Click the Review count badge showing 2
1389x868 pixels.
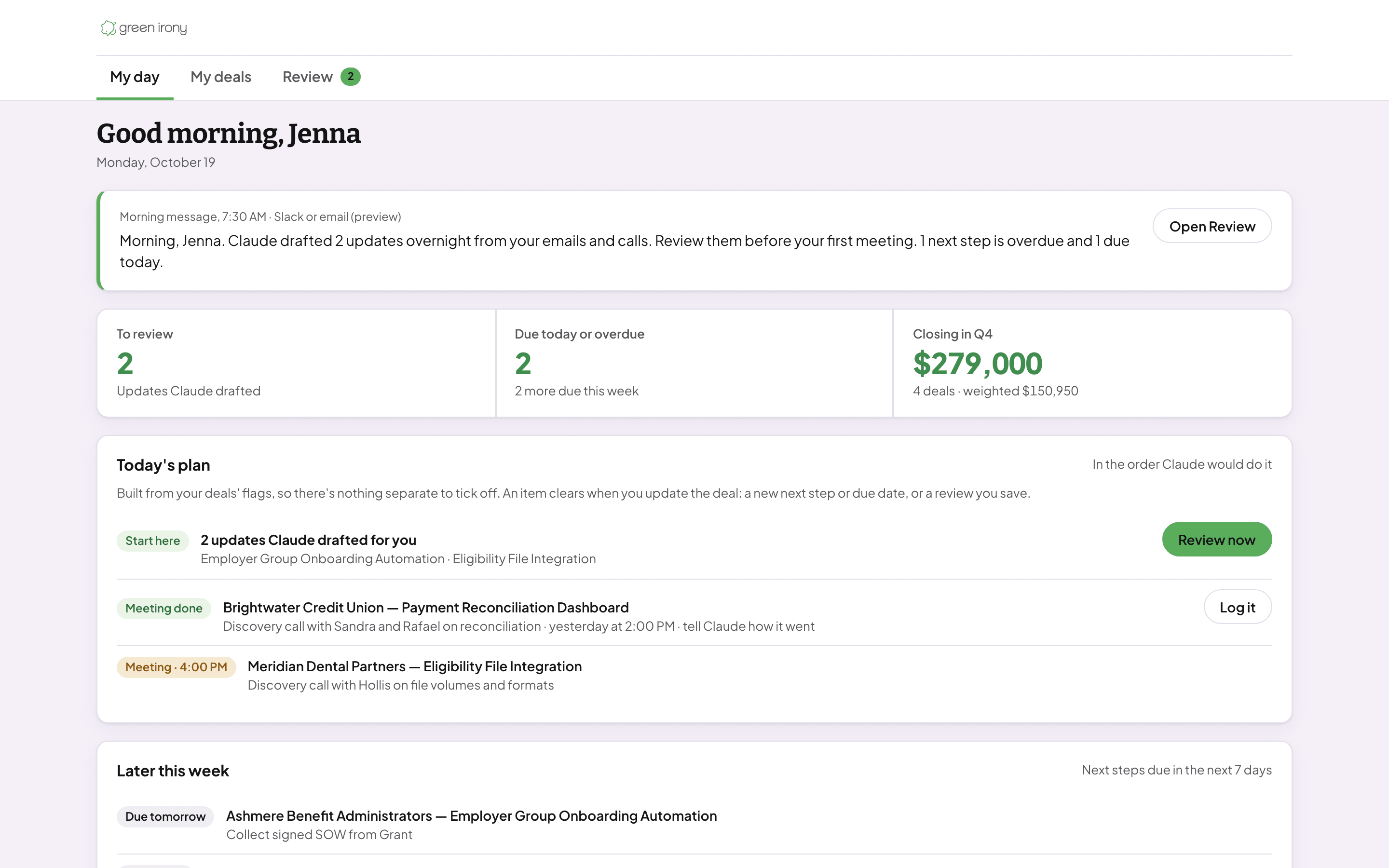[x=350, y=77]
